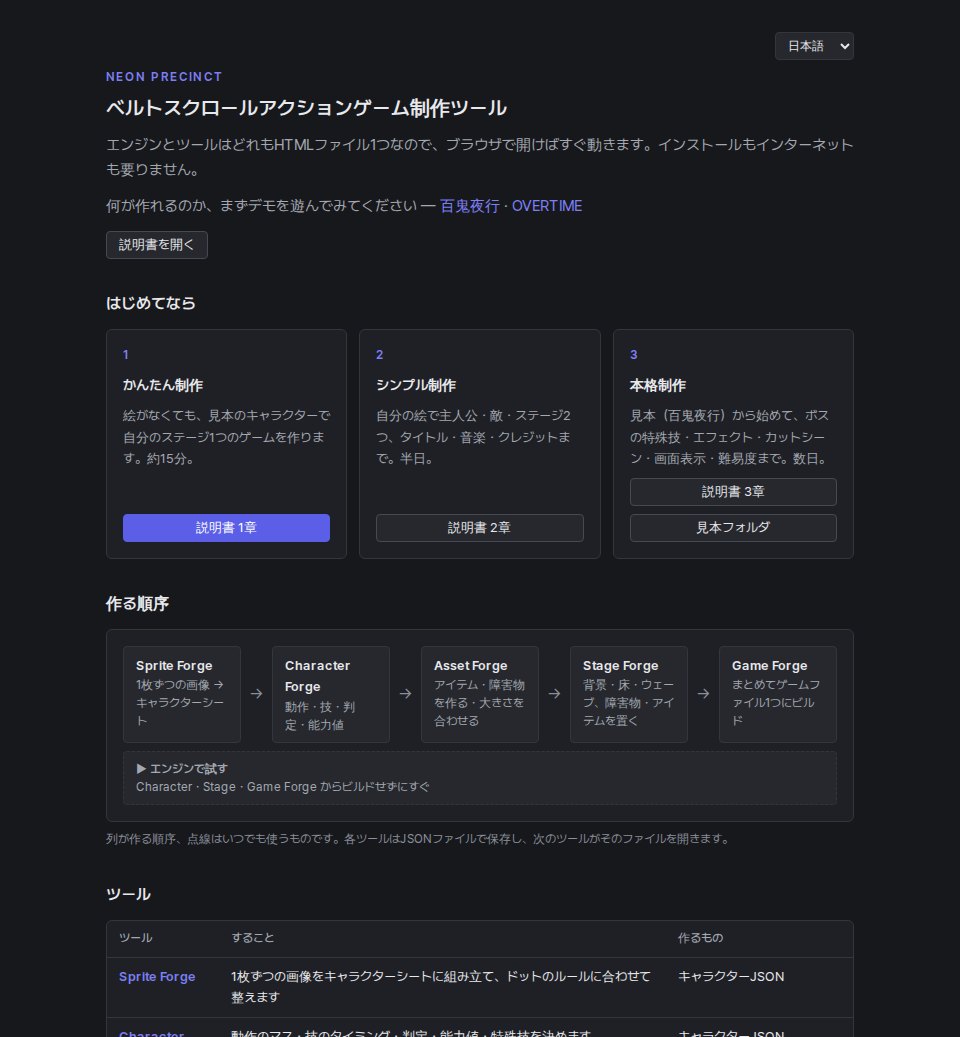The width and height of the screenshot is (960, 1037).
Task: Click the text Character · Stage · Game Forge からビルドせずにすぐ
Action: 283,787
